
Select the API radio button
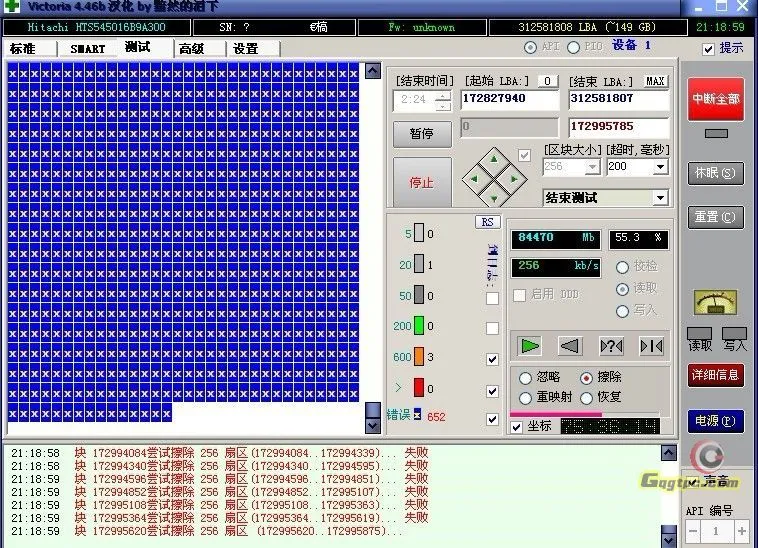[x=530, y=47]
